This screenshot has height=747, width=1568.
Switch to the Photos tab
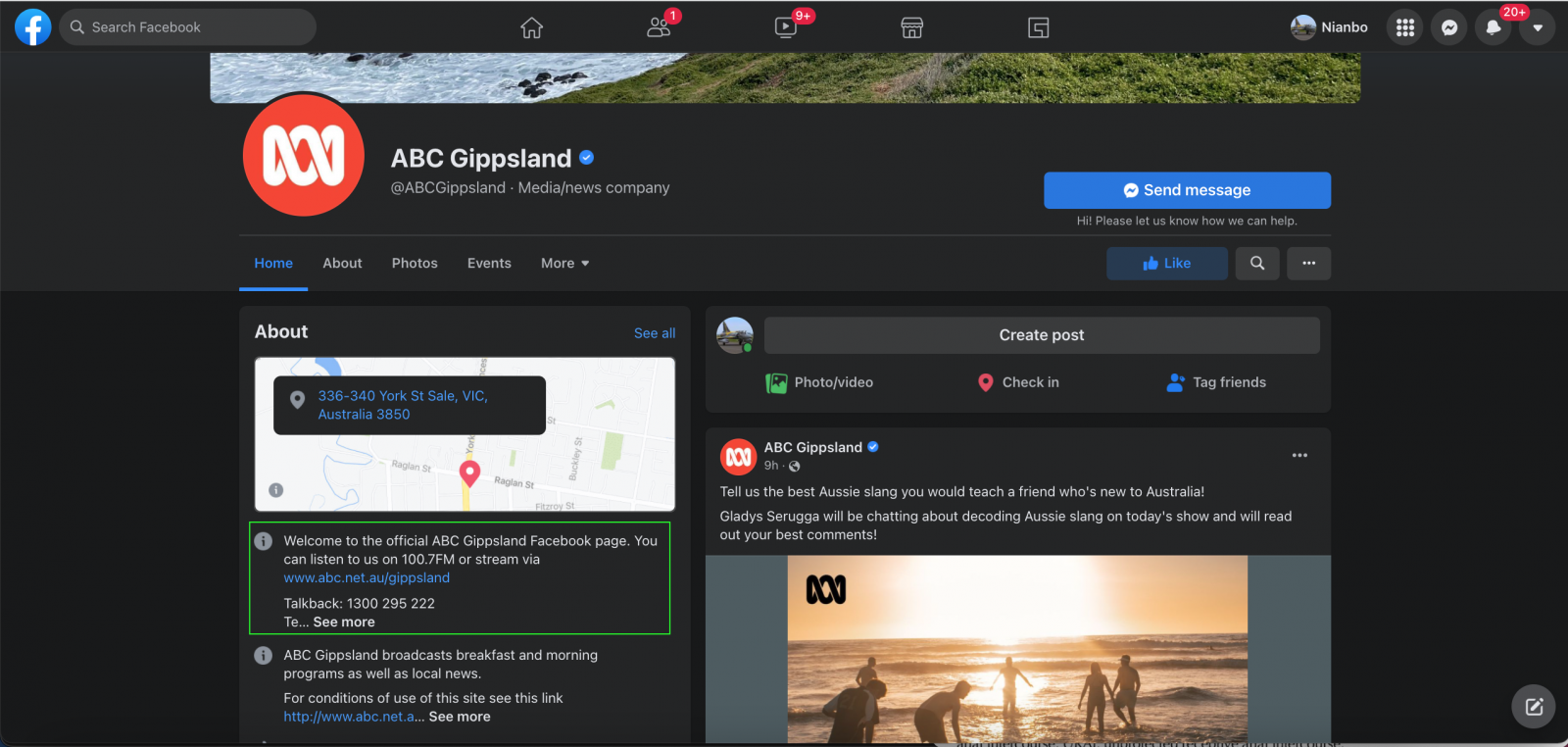pyautogui.click(x=415, y=263)
